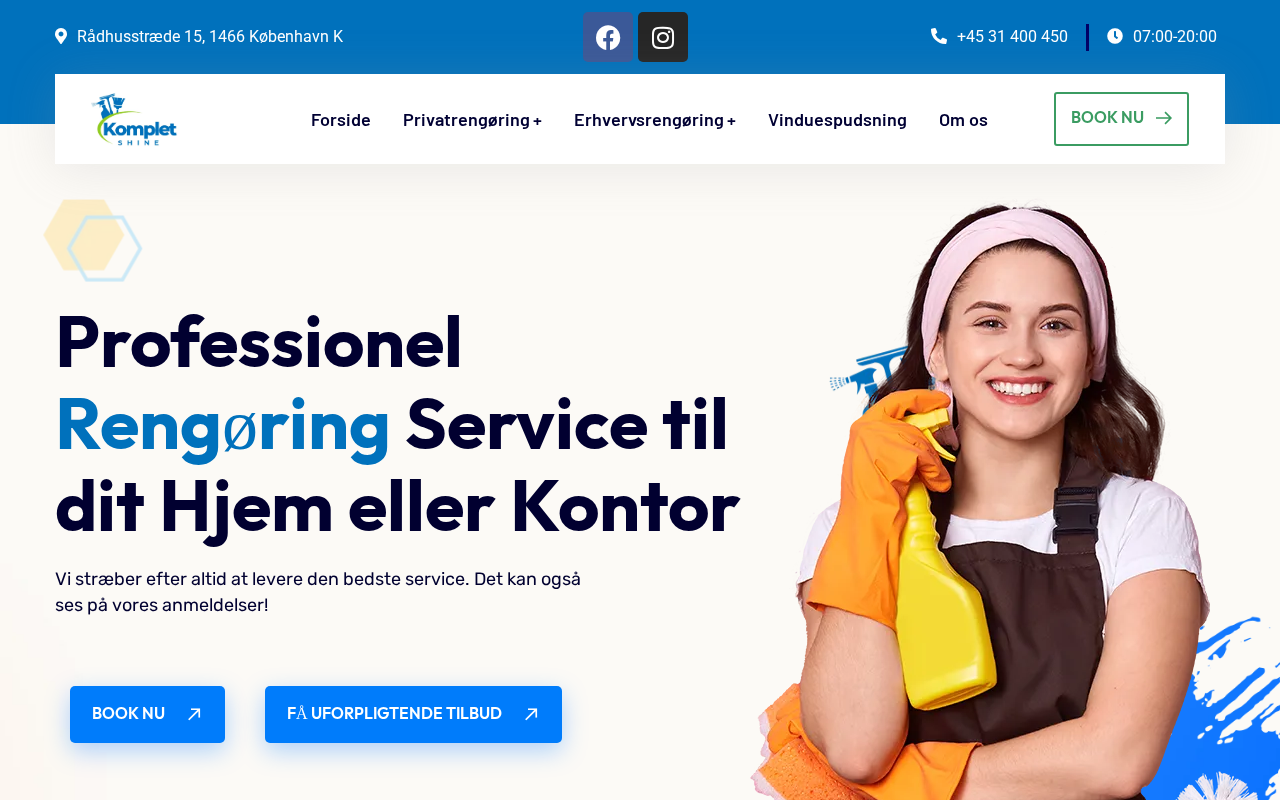
Task: Click the diagonal arrow in hero BOOK NU button
Action: click(195, 714)
